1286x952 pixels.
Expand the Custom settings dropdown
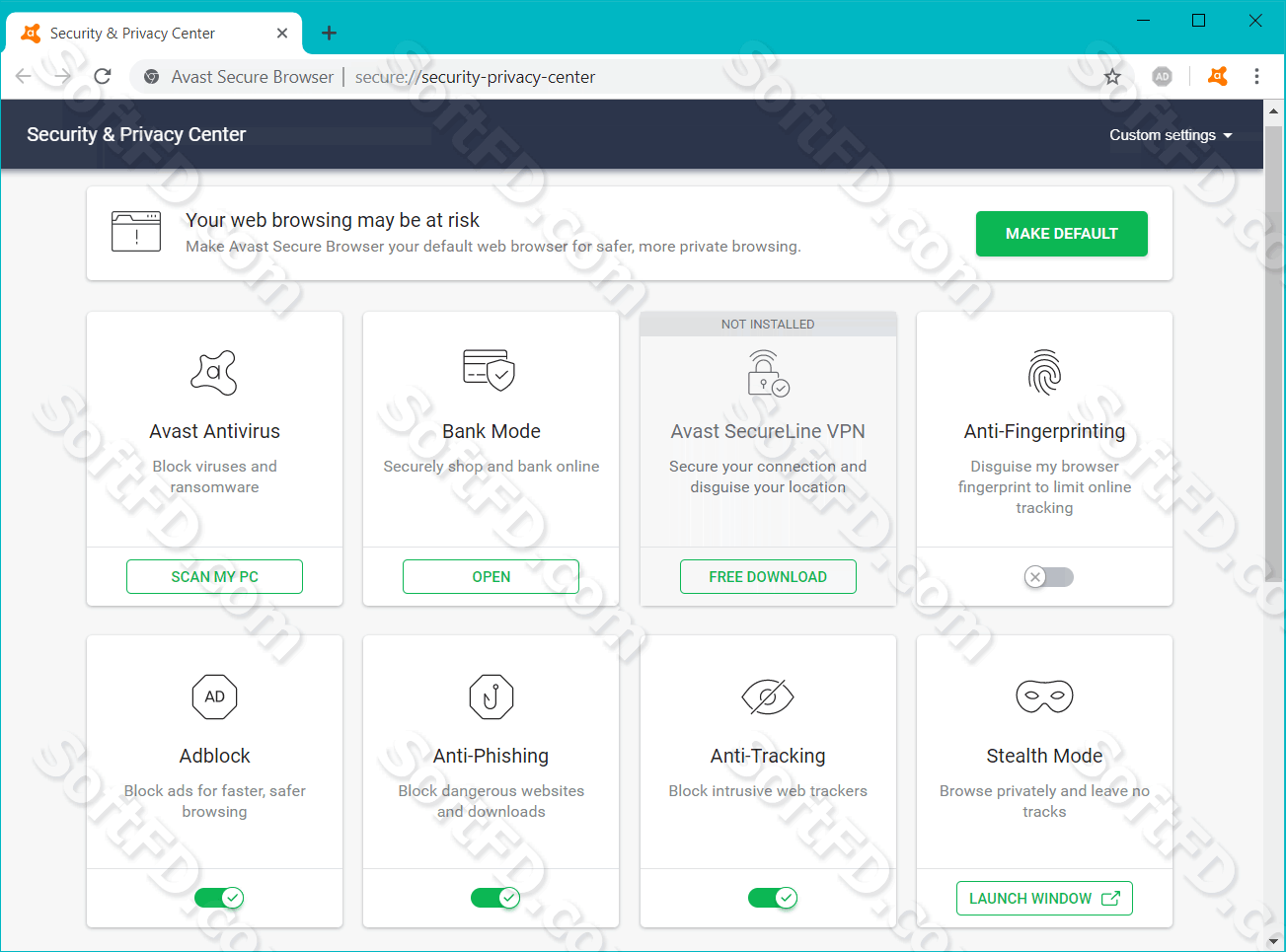[1171, 135]
